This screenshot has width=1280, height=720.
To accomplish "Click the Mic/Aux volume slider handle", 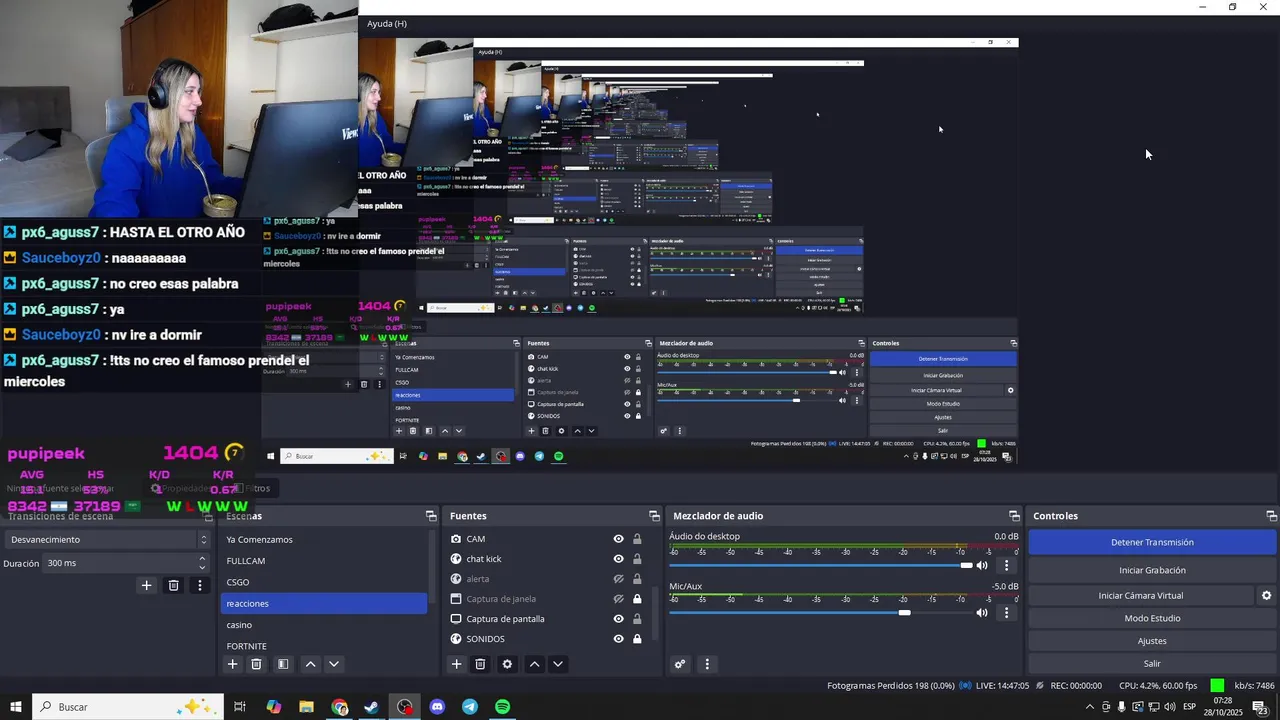I will 904,612.
